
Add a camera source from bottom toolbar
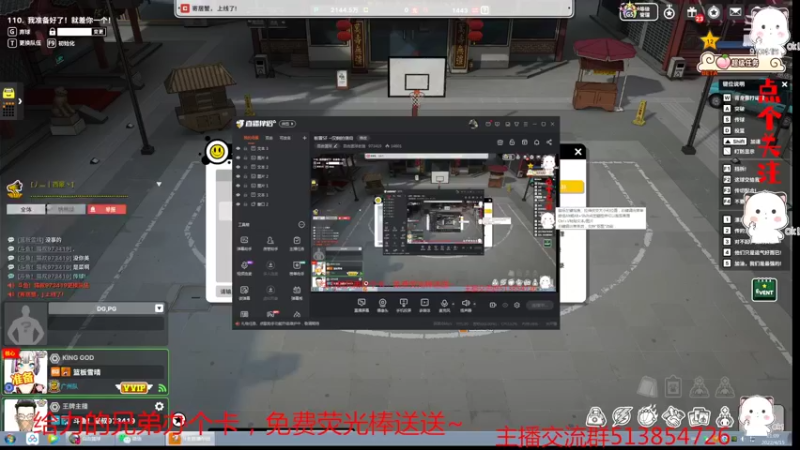[x=382, y=305]
